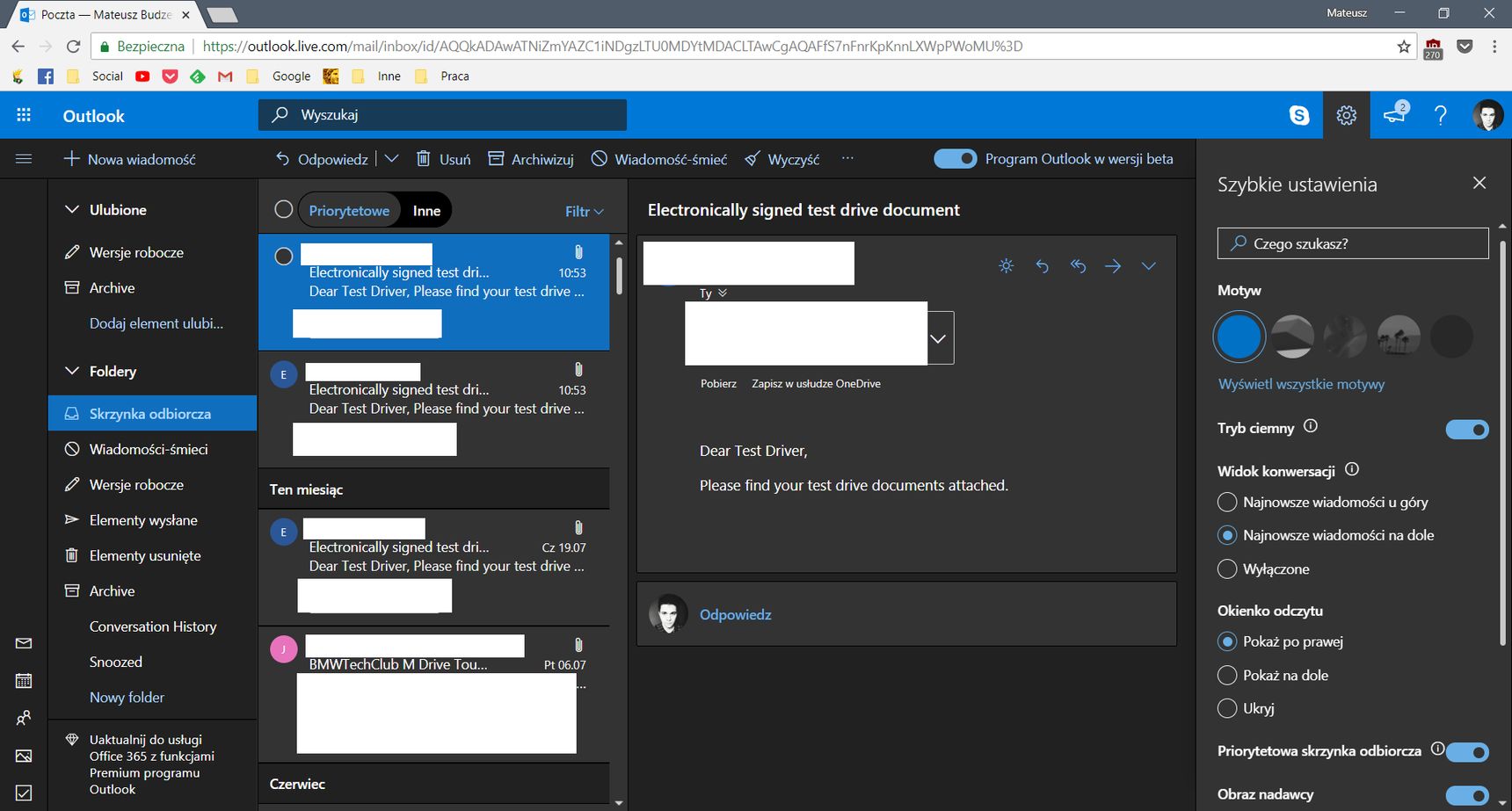Disable the Tryb ciemny toggle

1467,430
